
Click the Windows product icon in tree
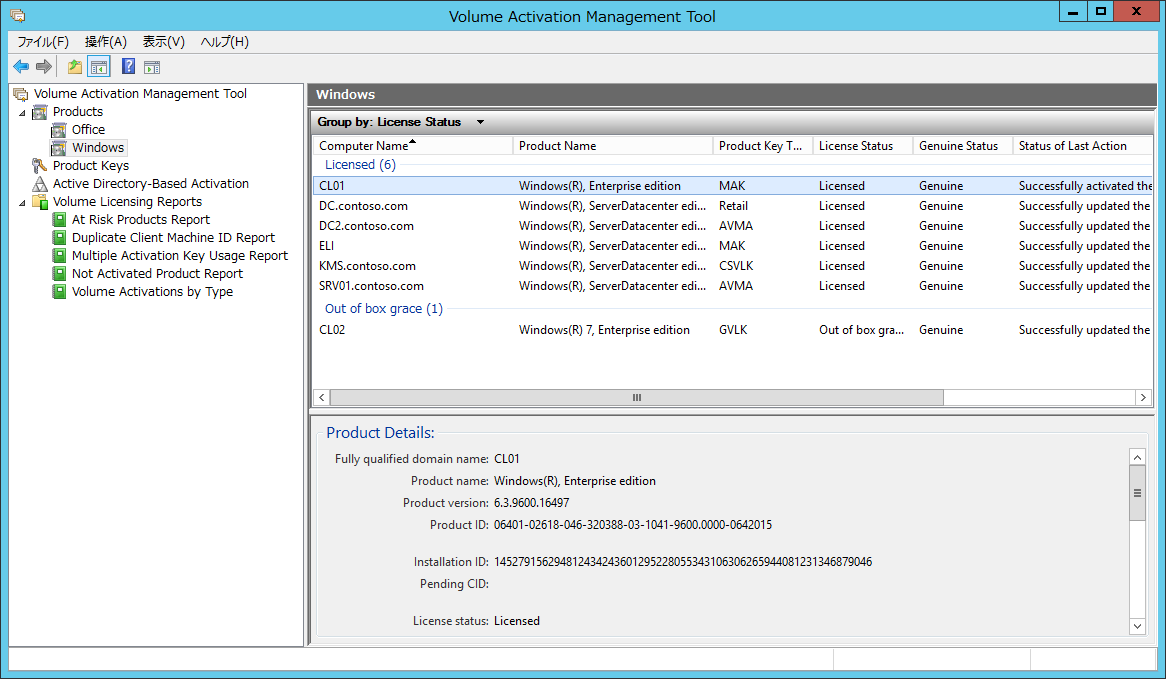pyautogui.click(x=59, y=148)
